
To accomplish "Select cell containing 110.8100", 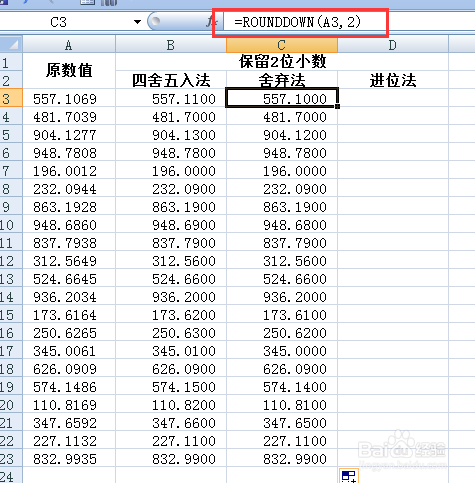I will click(x=282, y=405).
